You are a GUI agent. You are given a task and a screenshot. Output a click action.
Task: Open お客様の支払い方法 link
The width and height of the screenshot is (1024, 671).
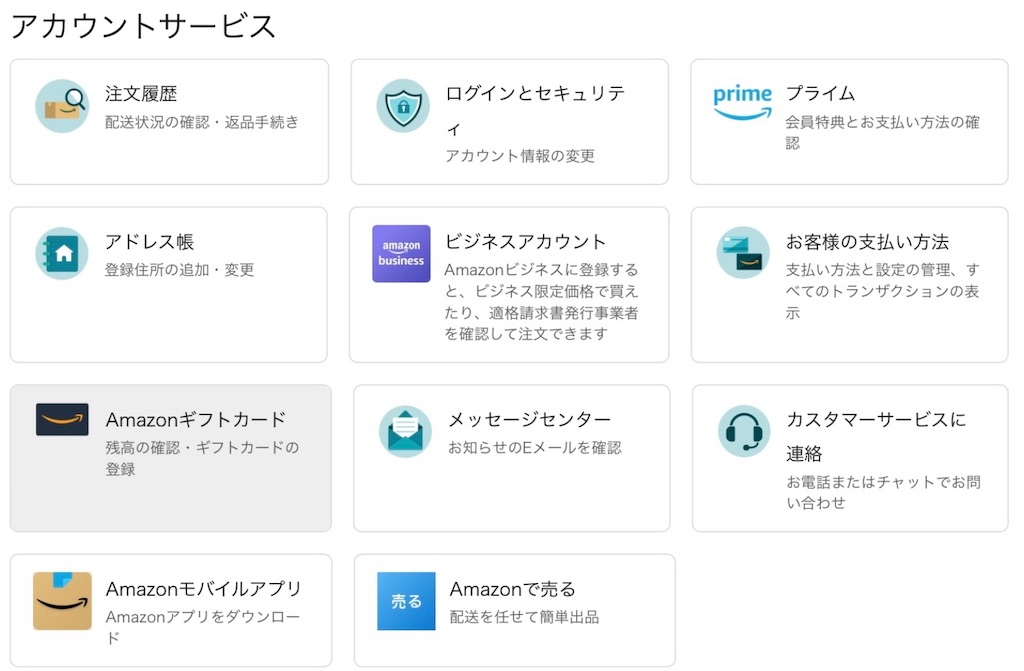coord(867,242)
